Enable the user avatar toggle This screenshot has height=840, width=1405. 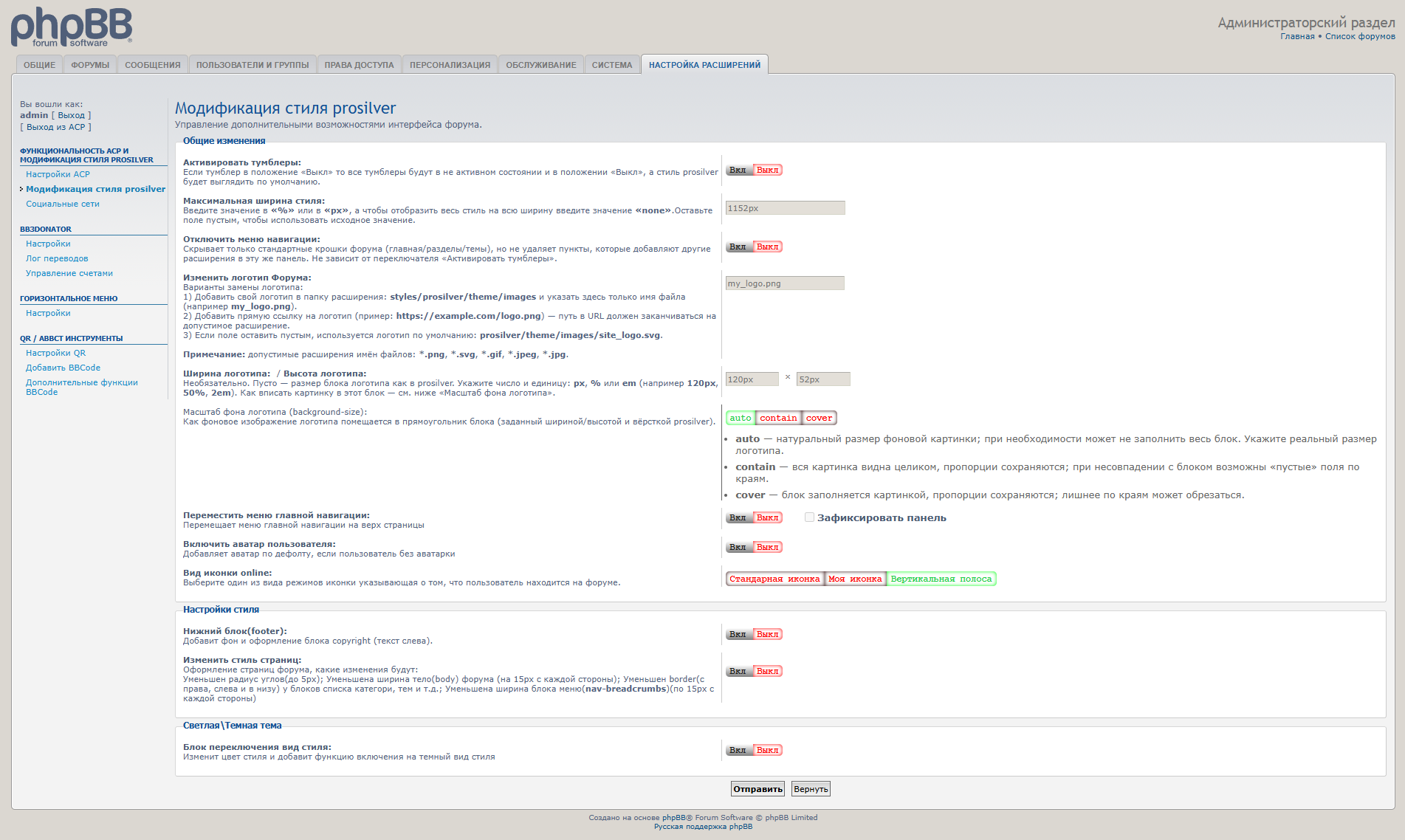click(738, 548)
